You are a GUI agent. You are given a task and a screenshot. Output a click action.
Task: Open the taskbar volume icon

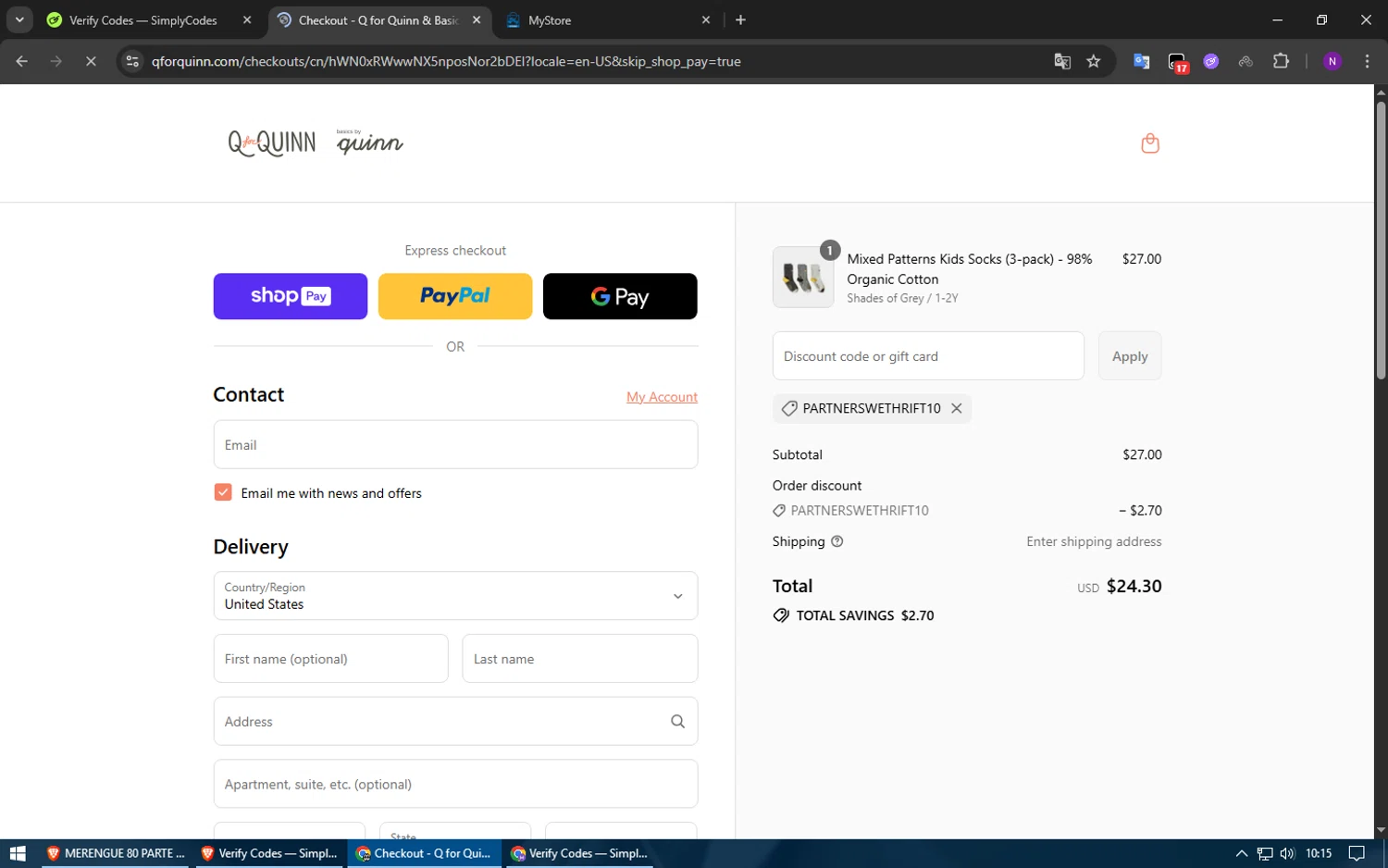click(x=1287, y=853)
